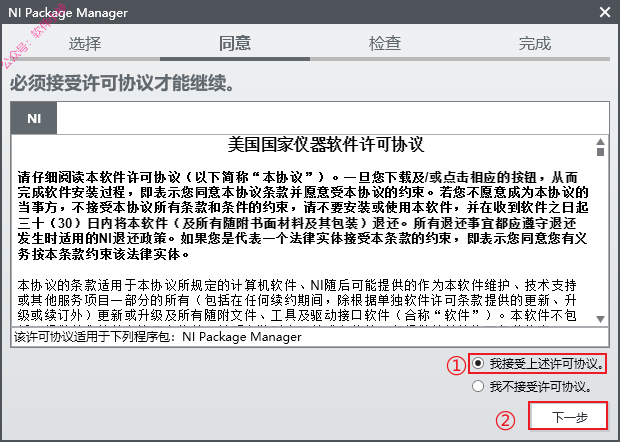Click the license scrollbar down arrow
The image size is (620, 442).
pyautogui.click(x=600, y=319)
